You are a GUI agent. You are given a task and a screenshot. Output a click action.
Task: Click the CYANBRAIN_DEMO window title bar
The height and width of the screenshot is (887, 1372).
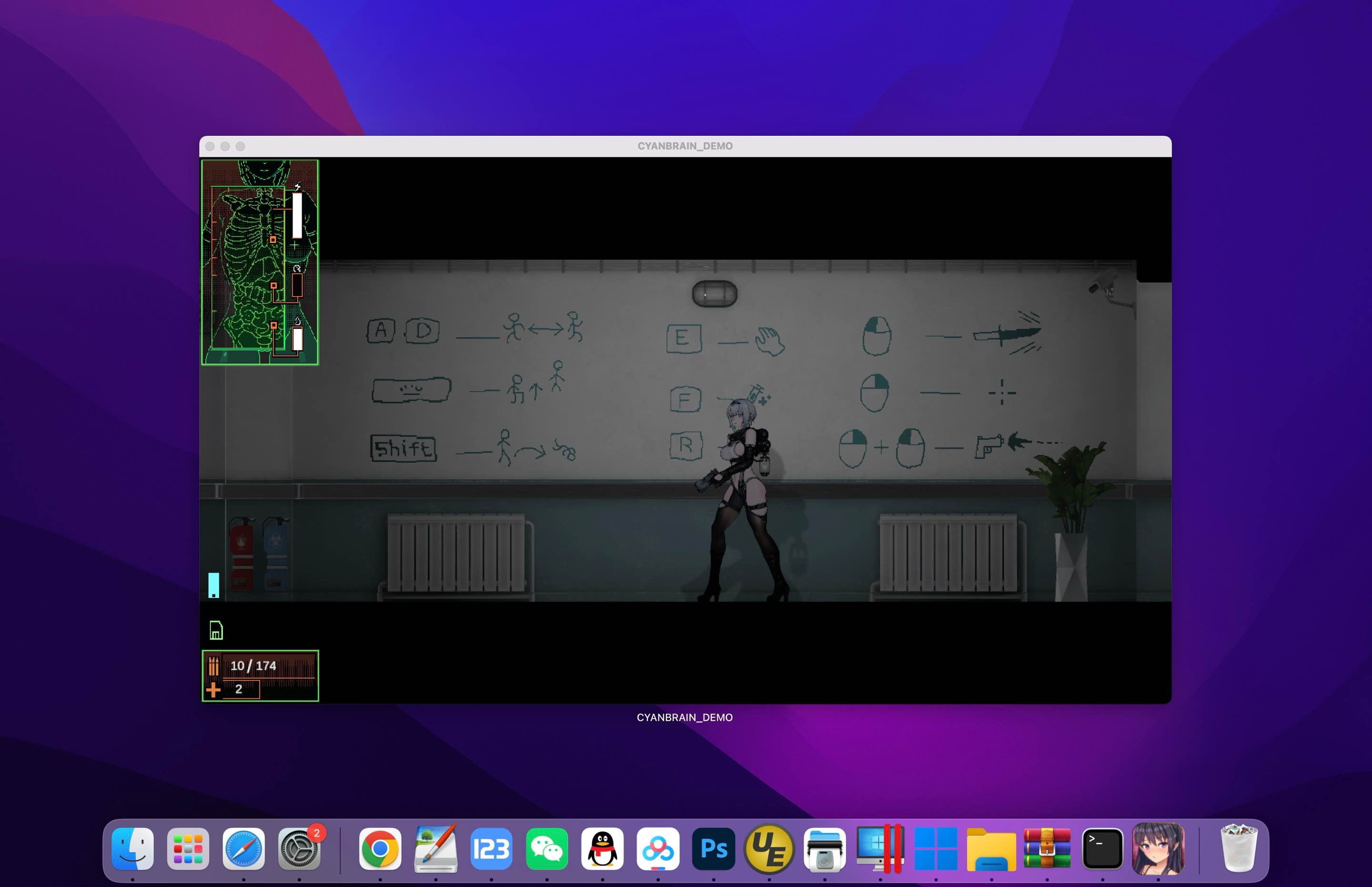click(685, 146)
